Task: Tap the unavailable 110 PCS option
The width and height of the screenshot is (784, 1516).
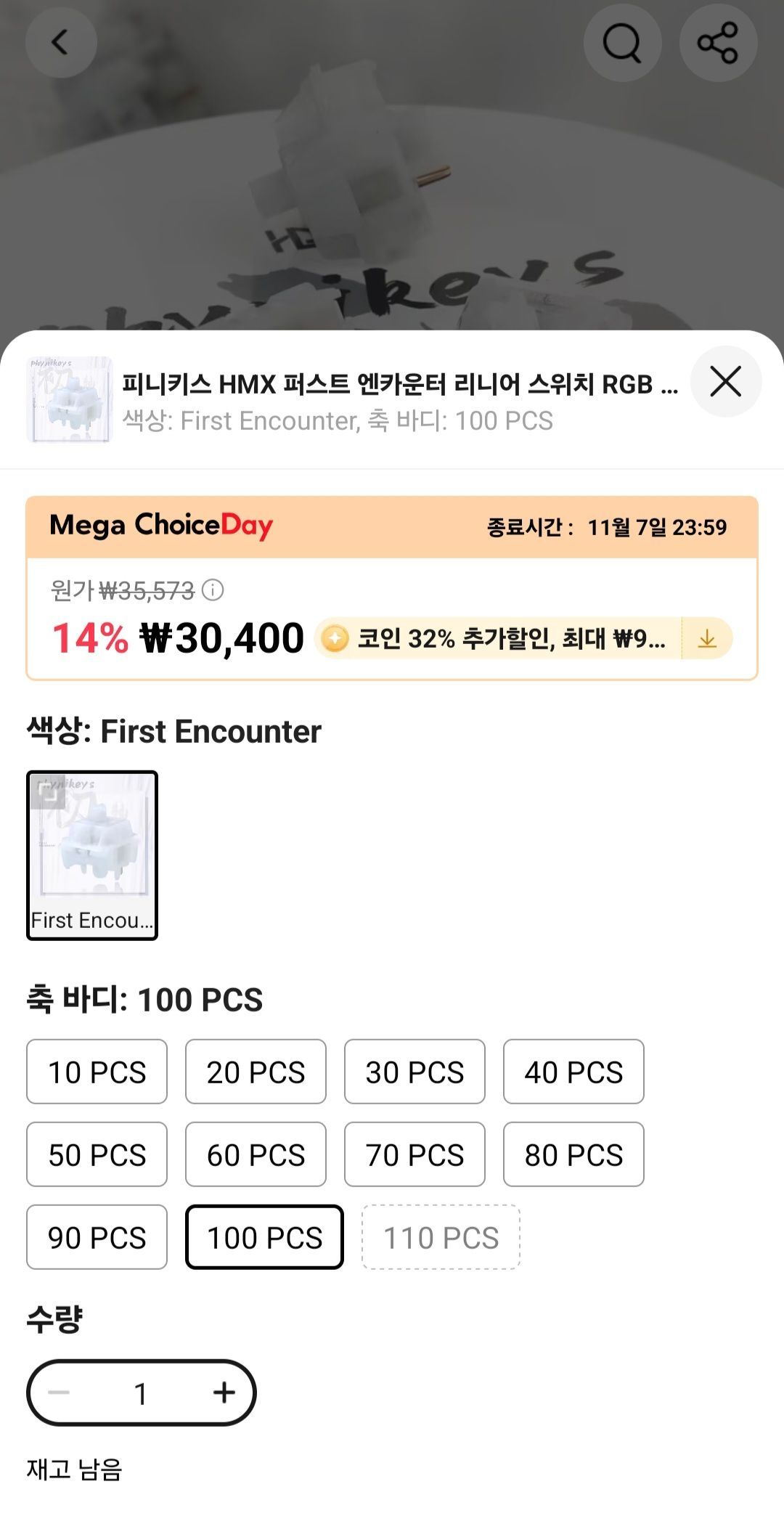Action: [x=441, y=1237]
